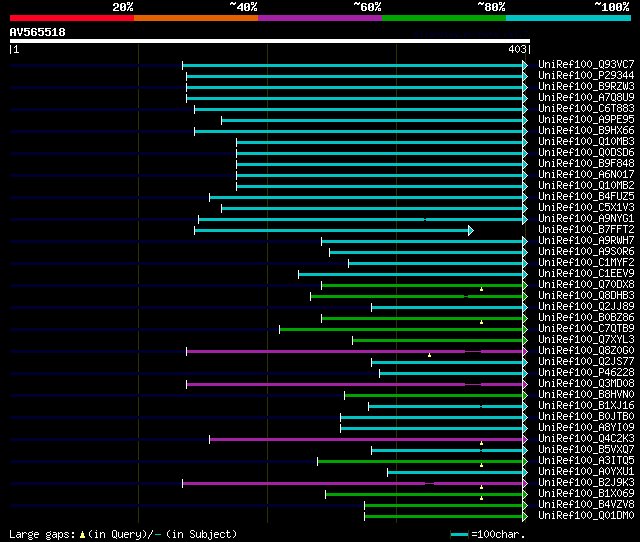
Task: Click the UniRef100_A7Q8U9 label
Action: pyautogui.click(x=586, y=98)
